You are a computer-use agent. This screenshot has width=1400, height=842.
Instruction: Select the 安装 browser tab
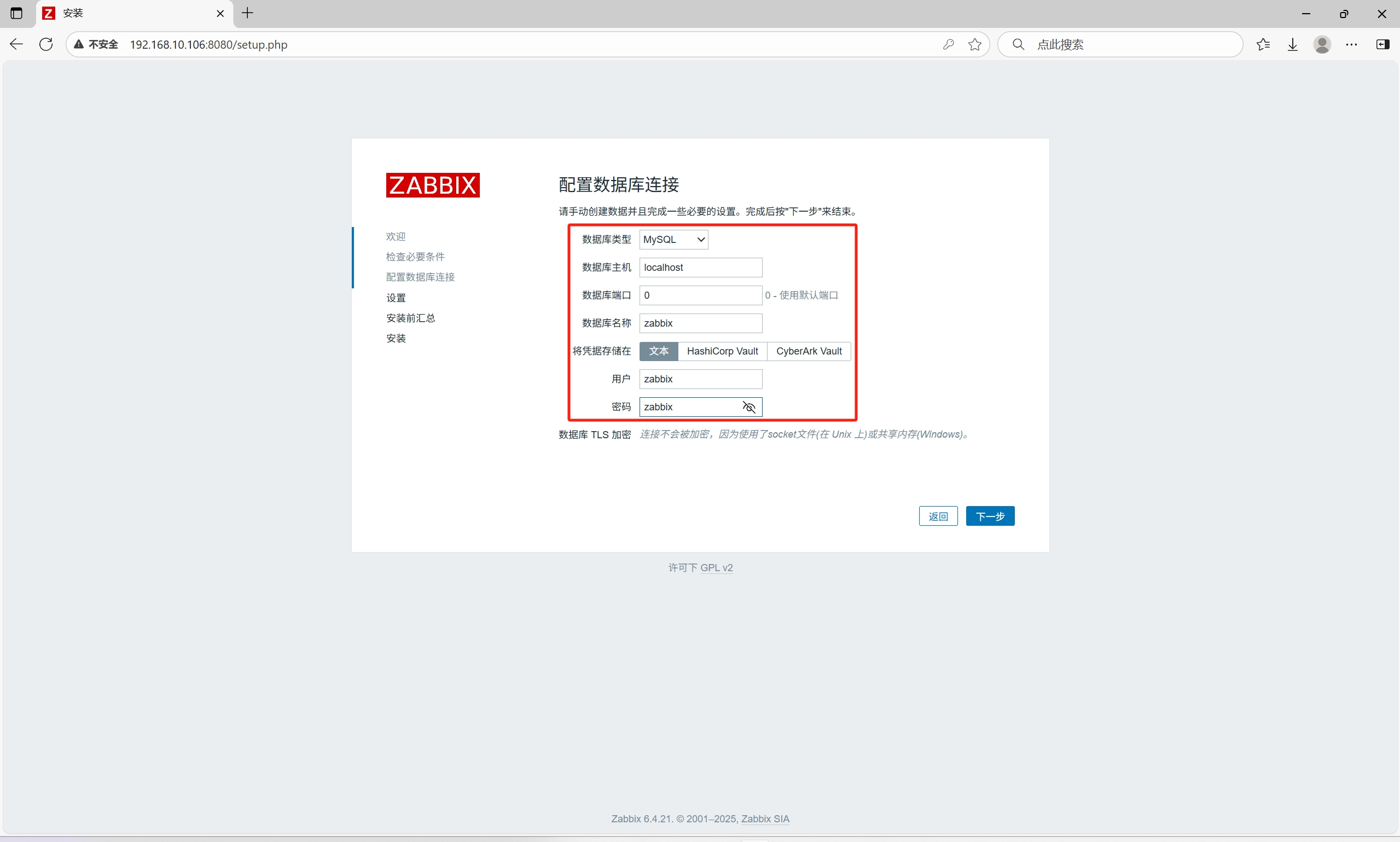coord(135,13)
